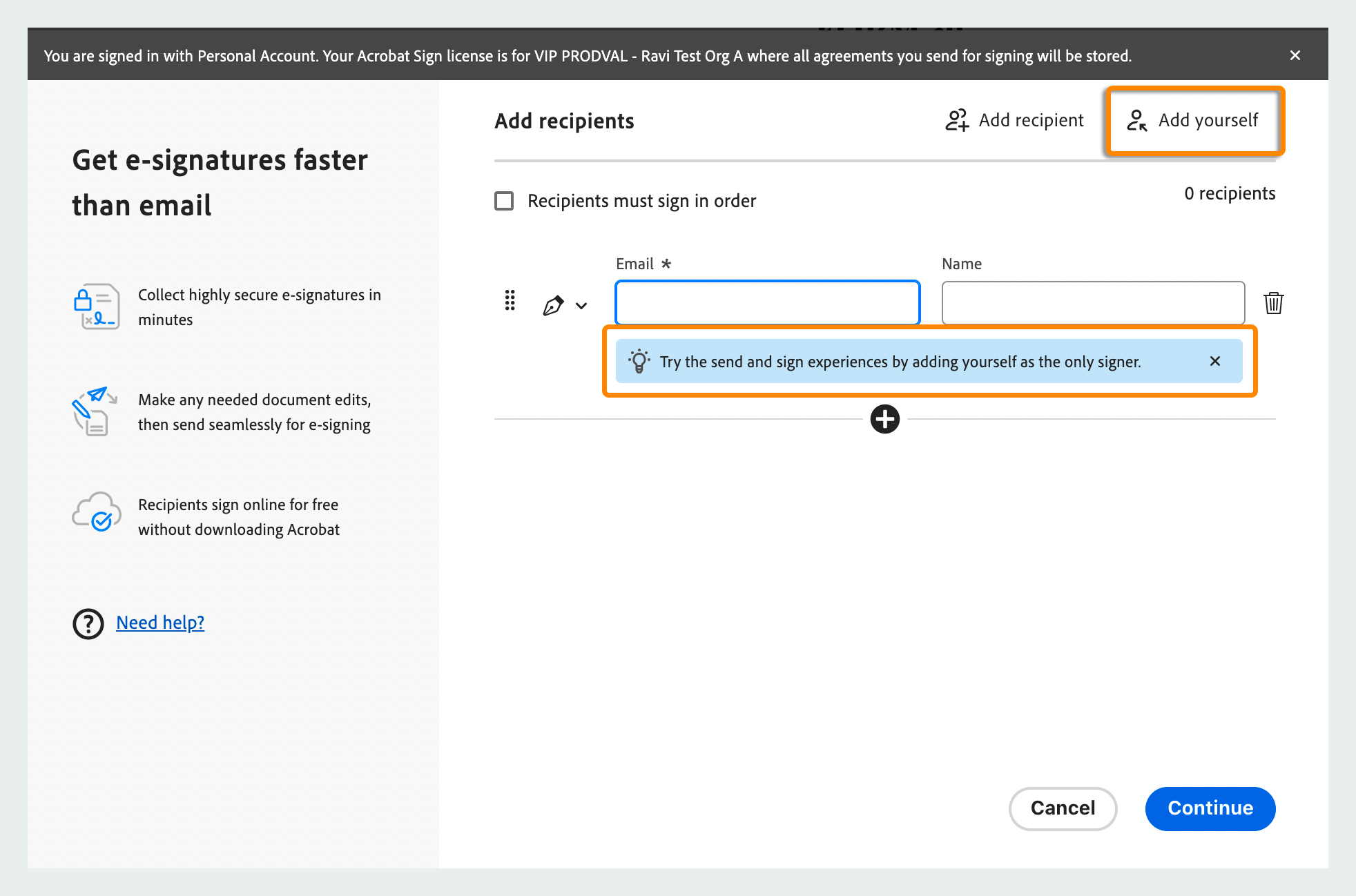The width and height of the screenshot is (1356, 896).
Task: Click the drag handle dots icon
Action: point(510,301)
